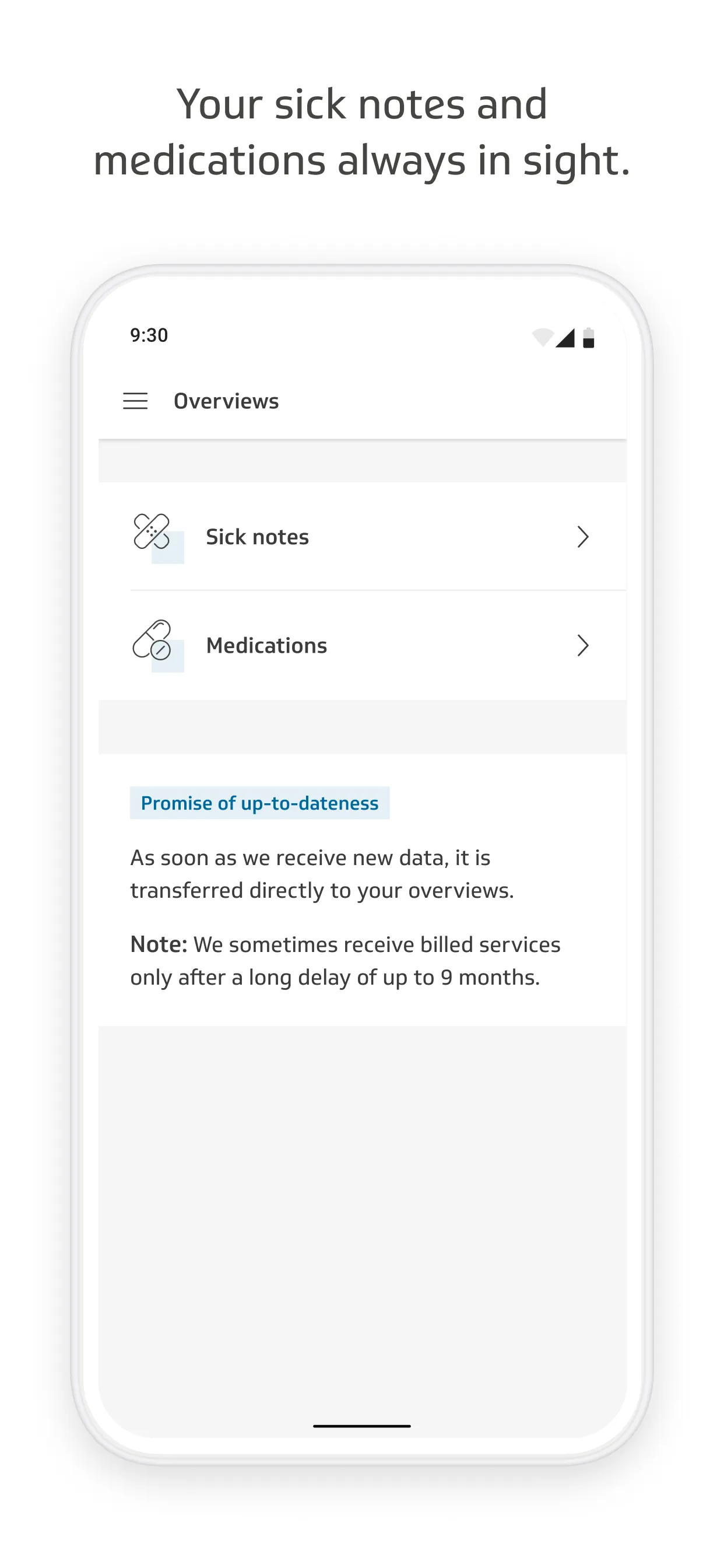Tap the Promise of up-to-dateness badge

coord(260,802)
